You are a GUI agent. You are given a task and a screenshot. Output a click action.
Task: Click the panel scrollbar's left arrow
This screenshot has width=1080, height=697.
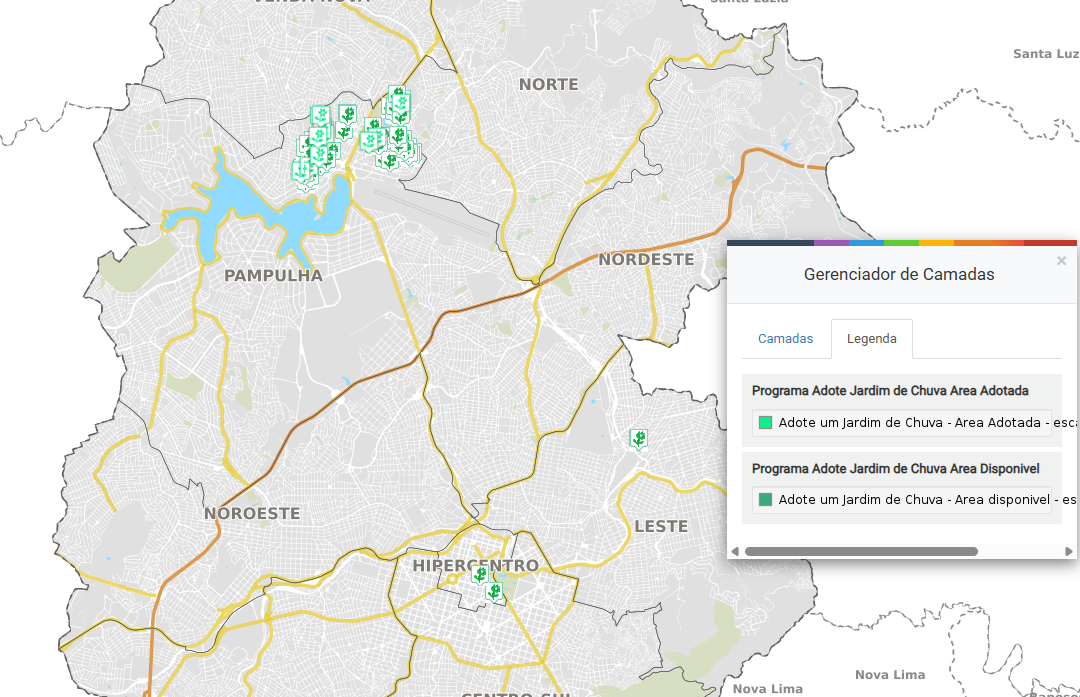pos(735,552)
